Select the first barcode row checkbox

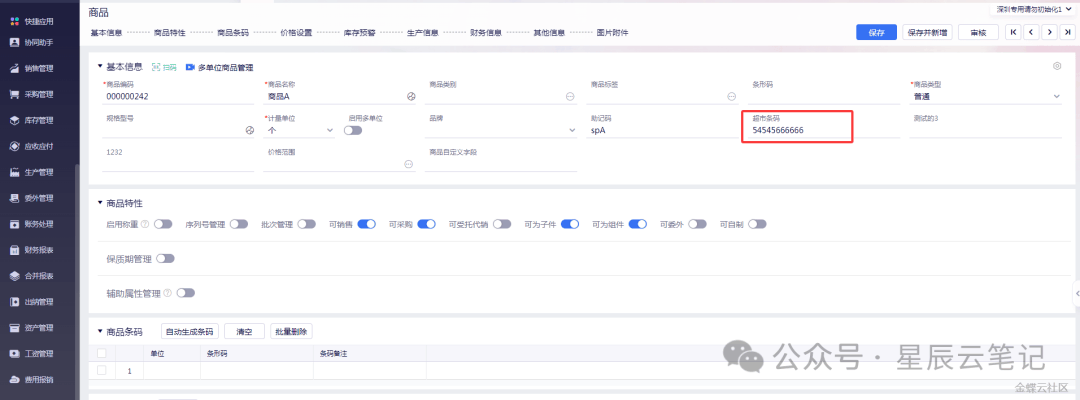101,370
